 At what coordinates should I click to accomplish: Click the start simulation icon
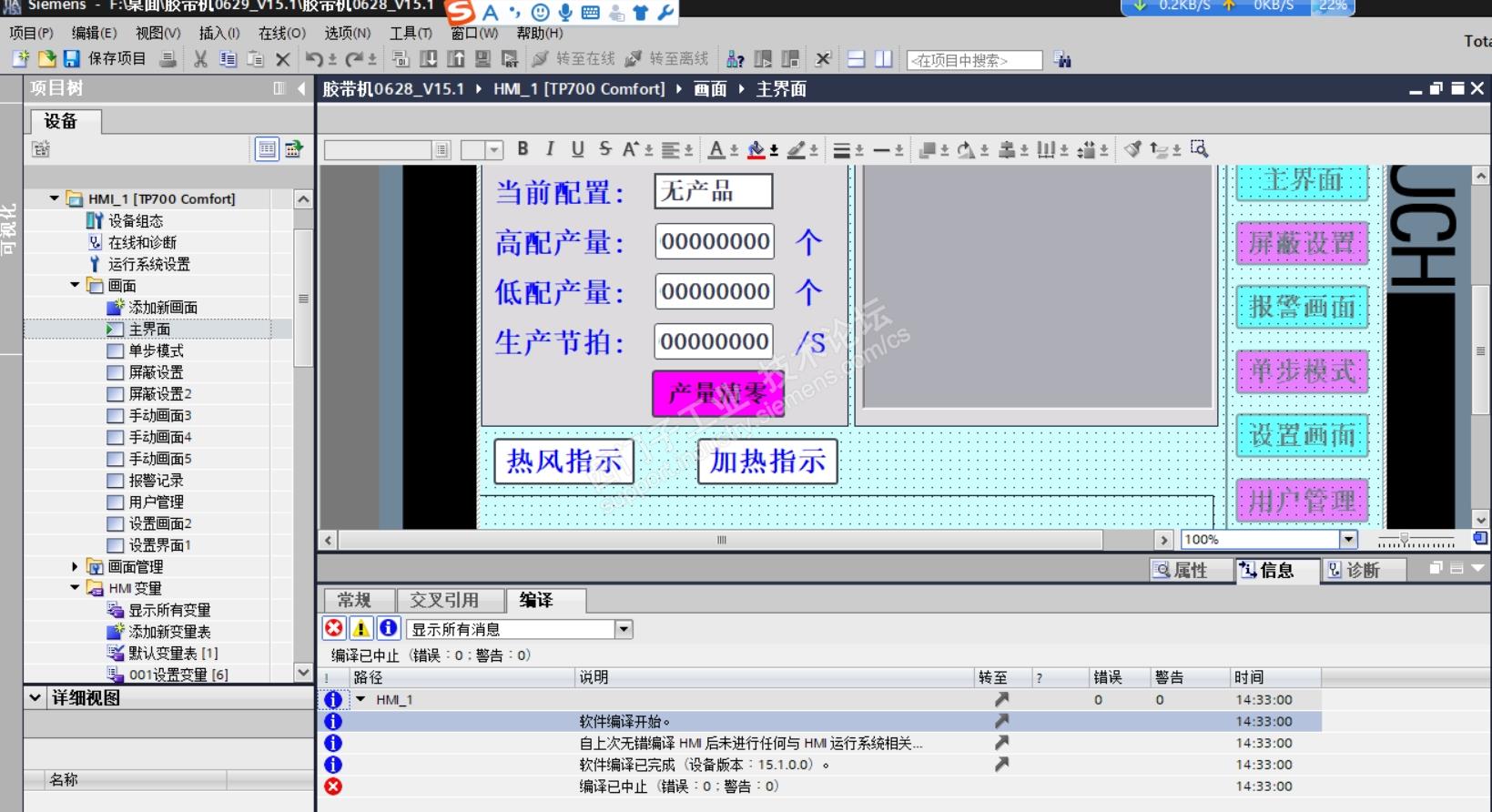pos(482,59)
